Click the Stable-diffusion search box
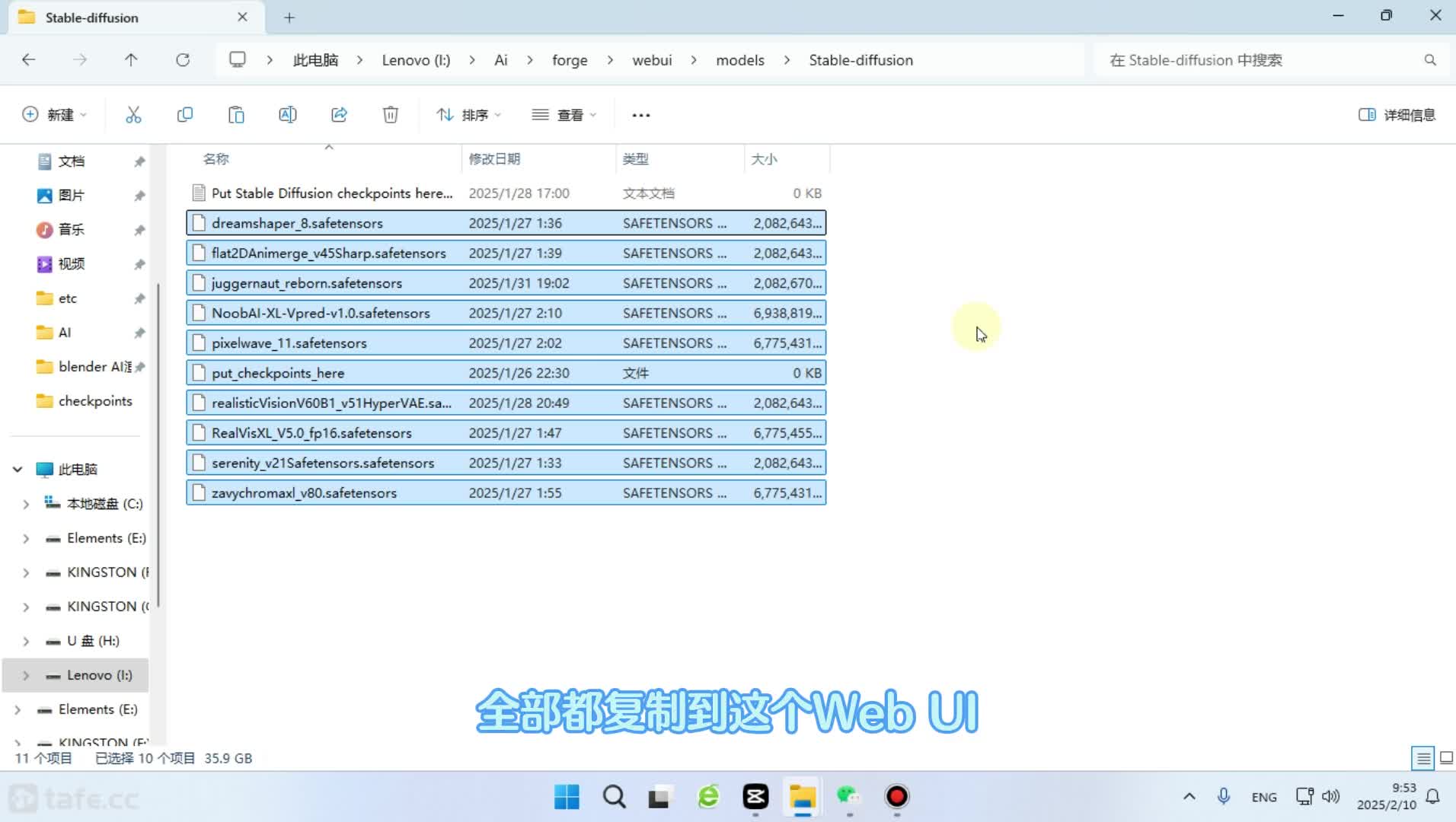This screenshot has height=822, width=1456. pyautogui.click(x=1256, y=60)
